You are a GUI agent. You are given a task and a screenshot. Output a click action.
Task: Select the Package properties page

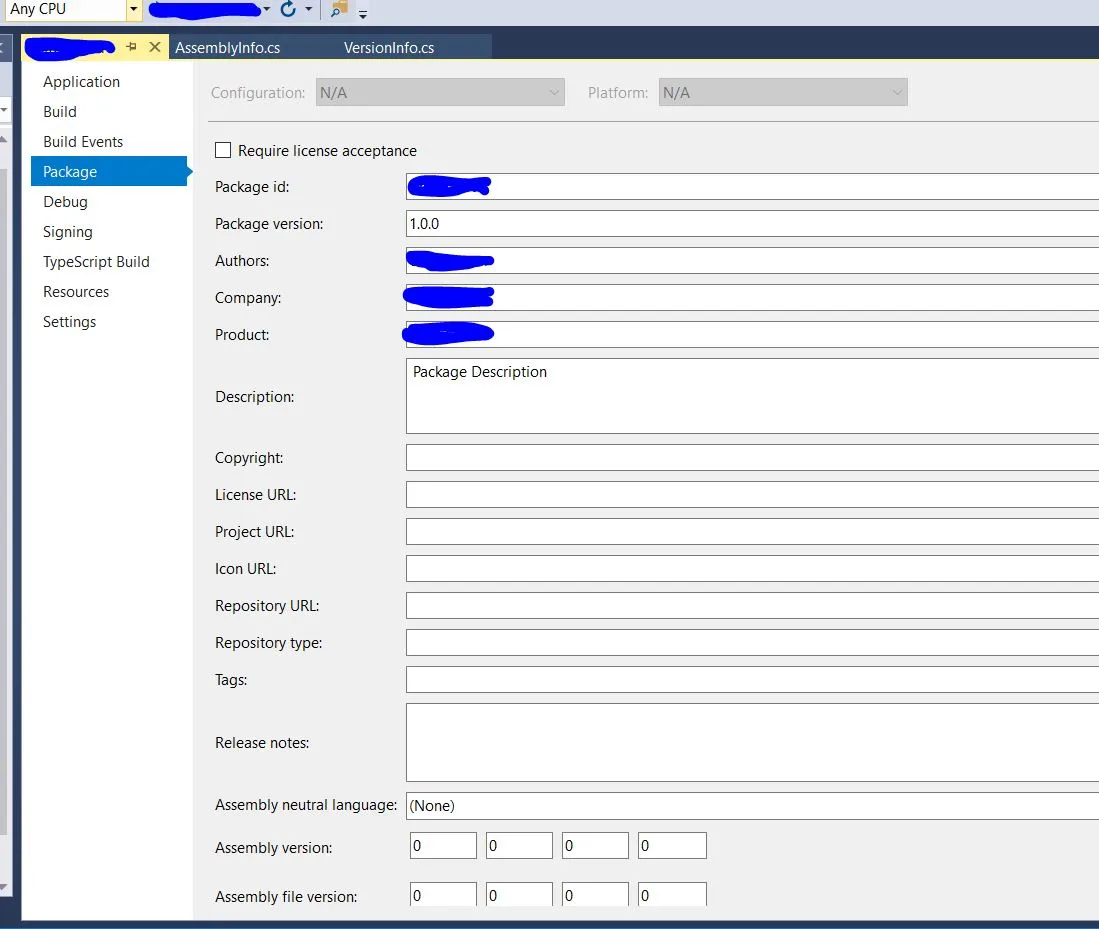(109, 172)
